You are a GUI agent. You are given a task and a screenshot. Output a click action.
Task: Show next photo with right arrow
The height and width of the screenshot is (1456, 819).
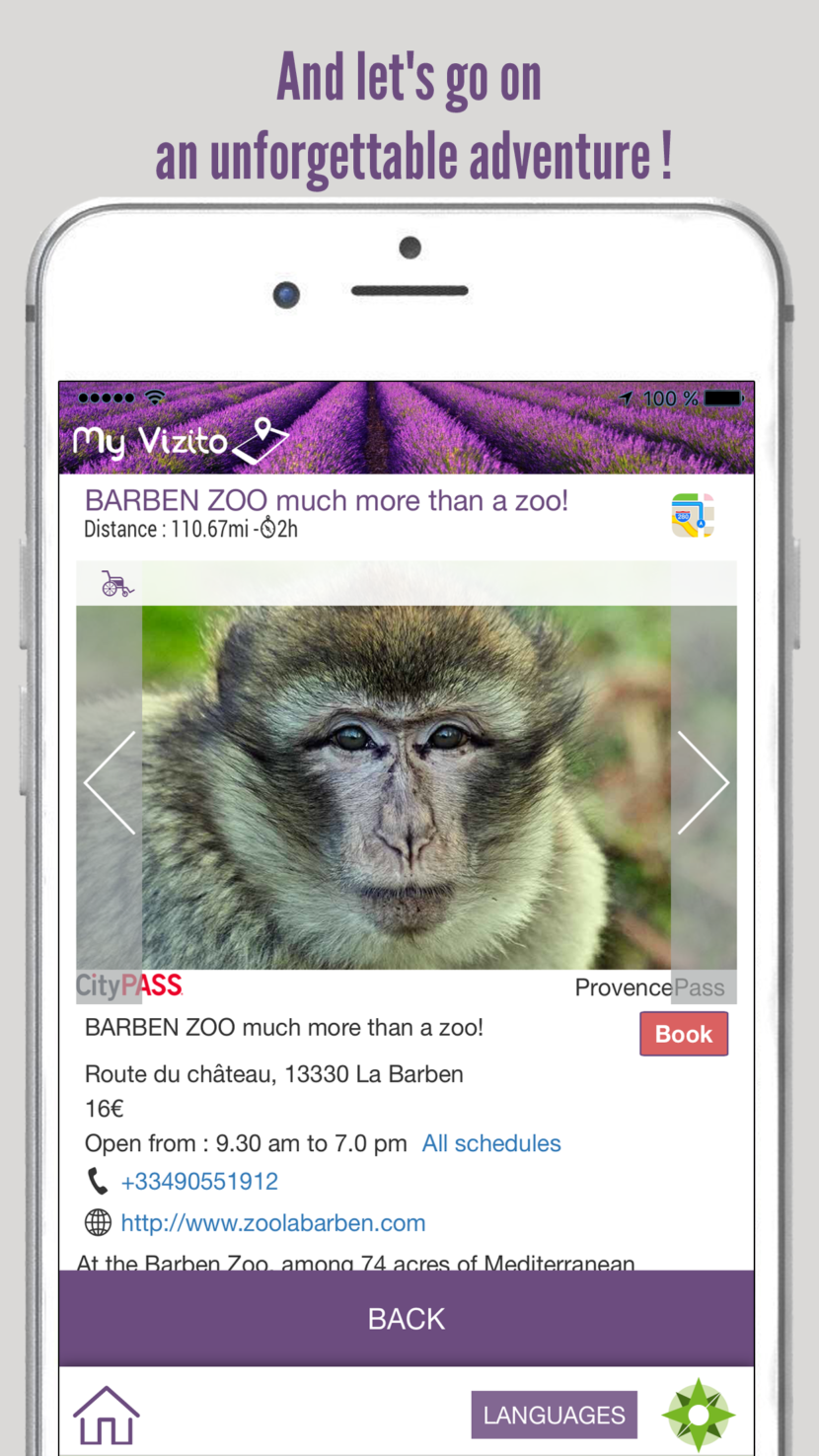pos(704,782)
